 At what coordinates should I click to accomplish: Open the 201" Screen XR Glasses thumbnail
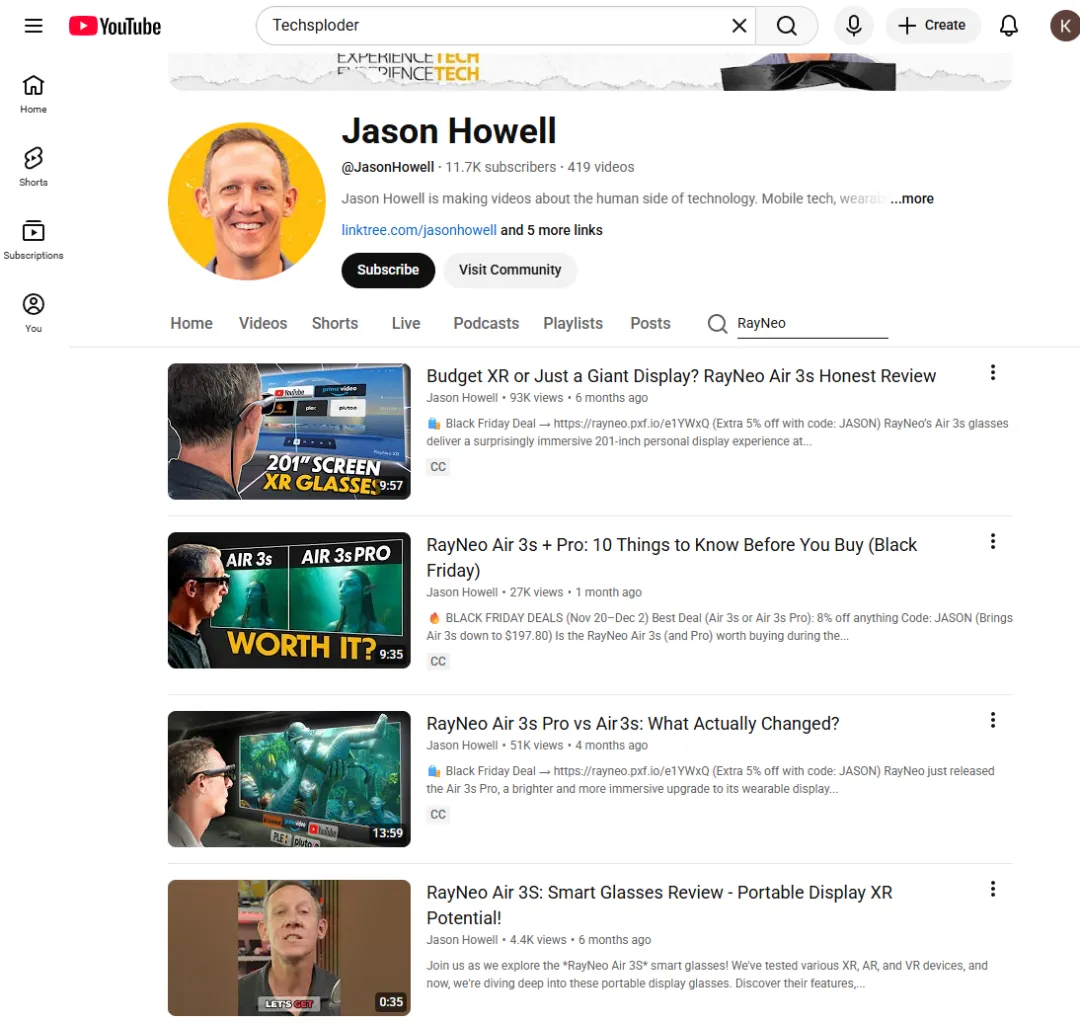click(x=289, y=431)
